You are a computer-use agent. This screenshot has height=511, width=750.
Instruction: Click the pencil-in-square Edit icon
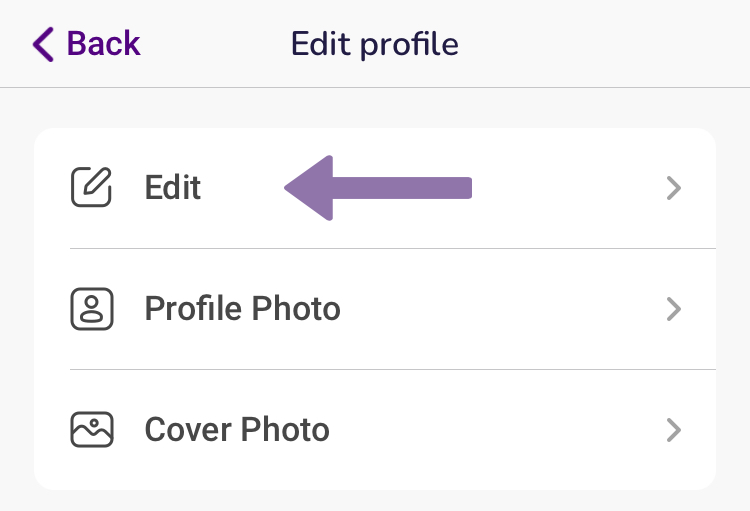pyautogui.click(x=91, y=187)
